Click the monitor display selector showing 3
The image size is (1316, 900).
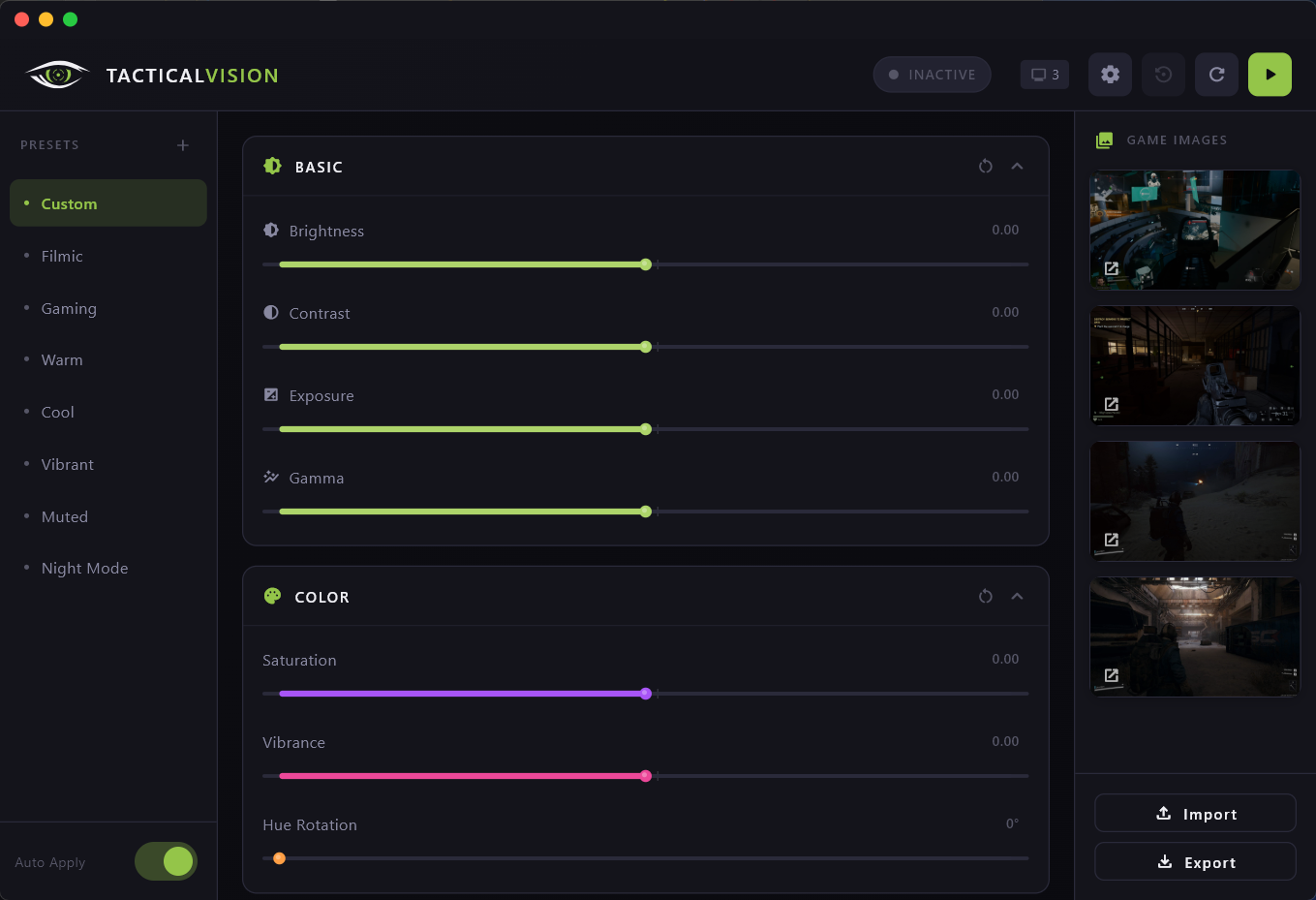click(x=1044, y=74)
